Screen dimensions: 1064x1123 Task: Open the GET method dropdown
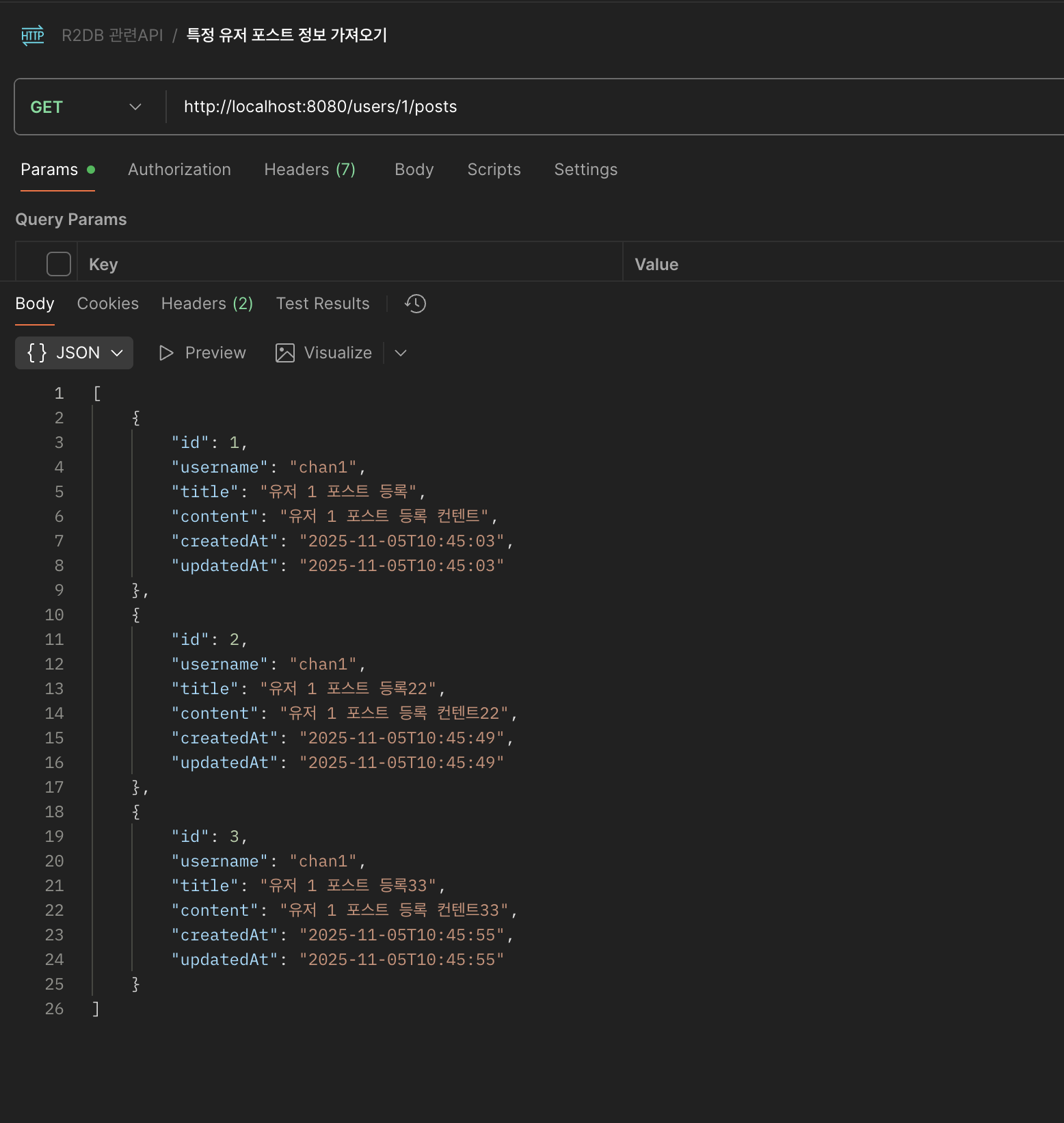[x=86, y=107]
